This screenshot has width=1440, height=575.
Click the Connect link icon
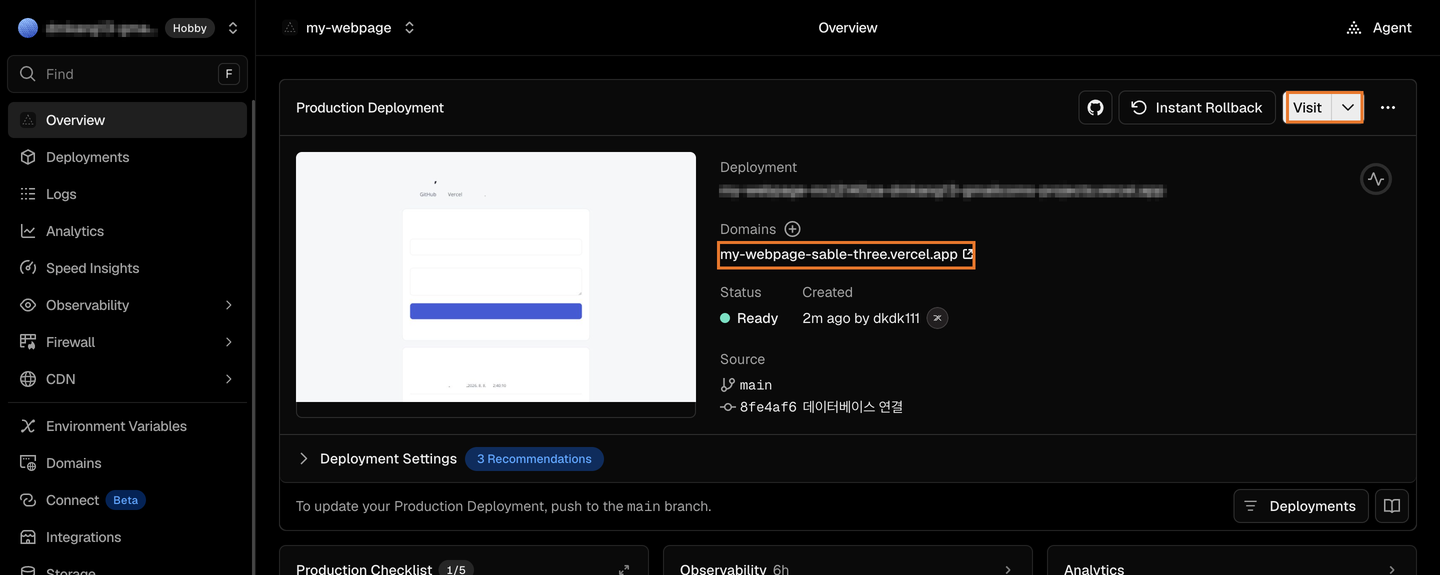tap(28, 500)
